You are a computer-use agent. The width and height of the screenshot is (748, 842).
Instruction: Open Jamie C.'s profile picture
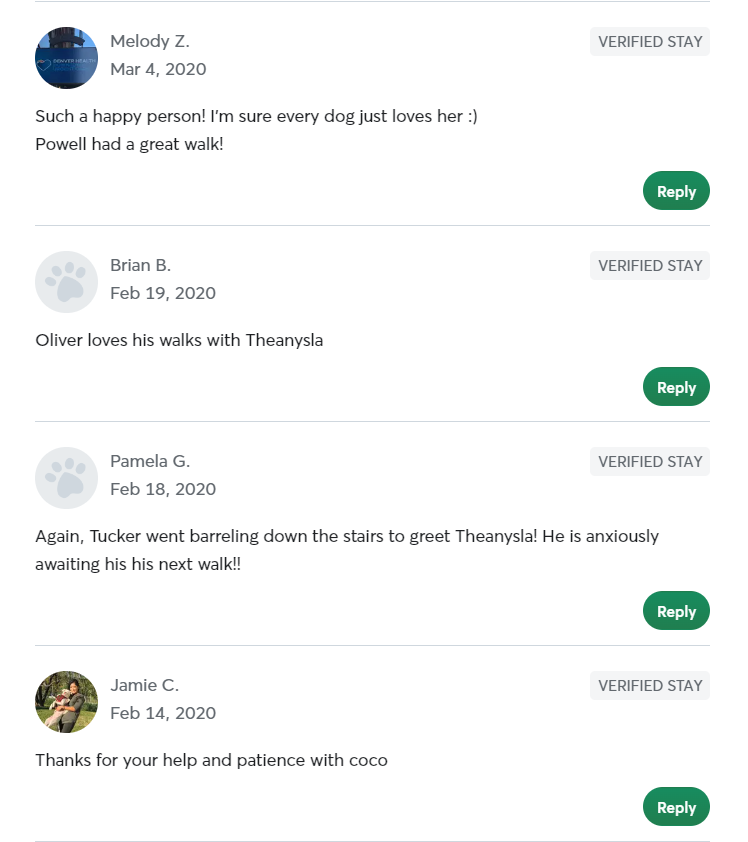66,702
